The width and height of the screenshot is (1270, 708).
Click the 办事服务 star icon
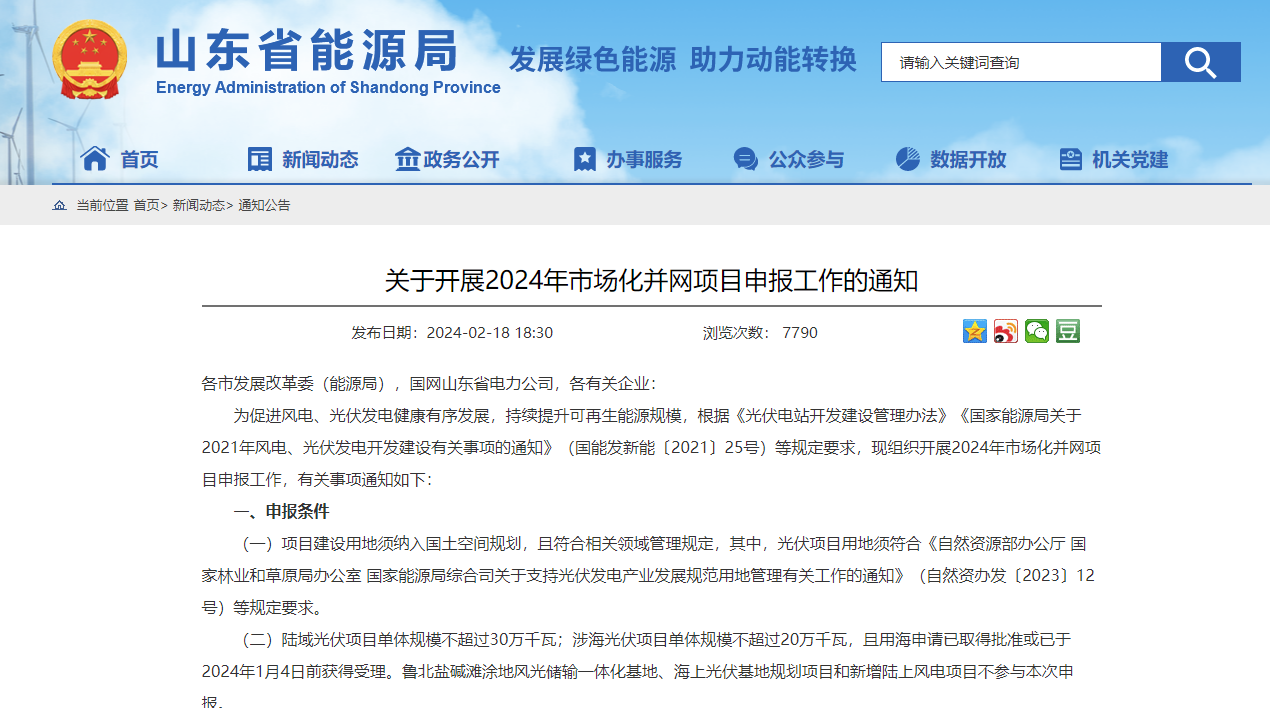point(584,159)
